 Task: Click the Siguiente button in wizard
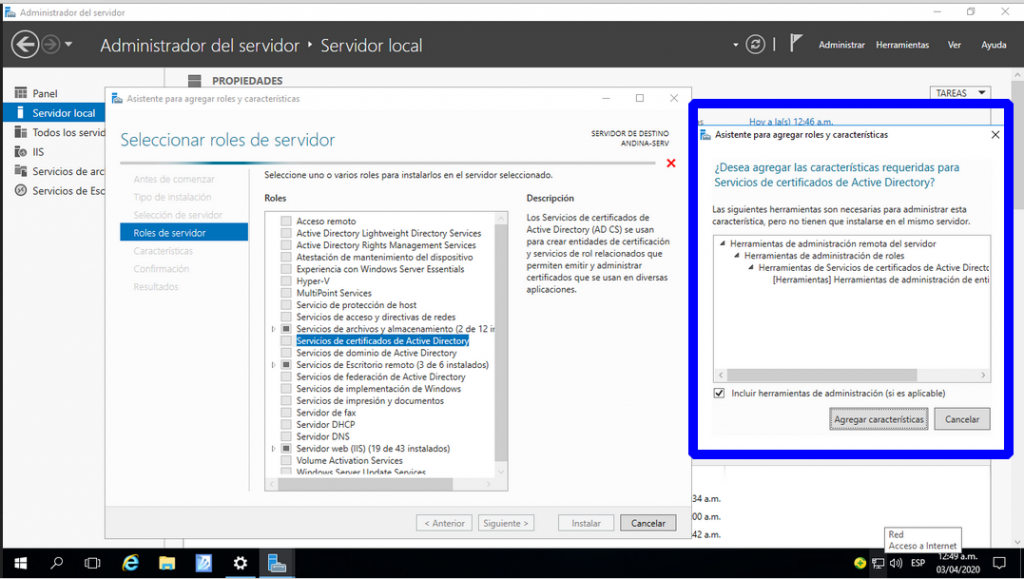pos(505,523)
